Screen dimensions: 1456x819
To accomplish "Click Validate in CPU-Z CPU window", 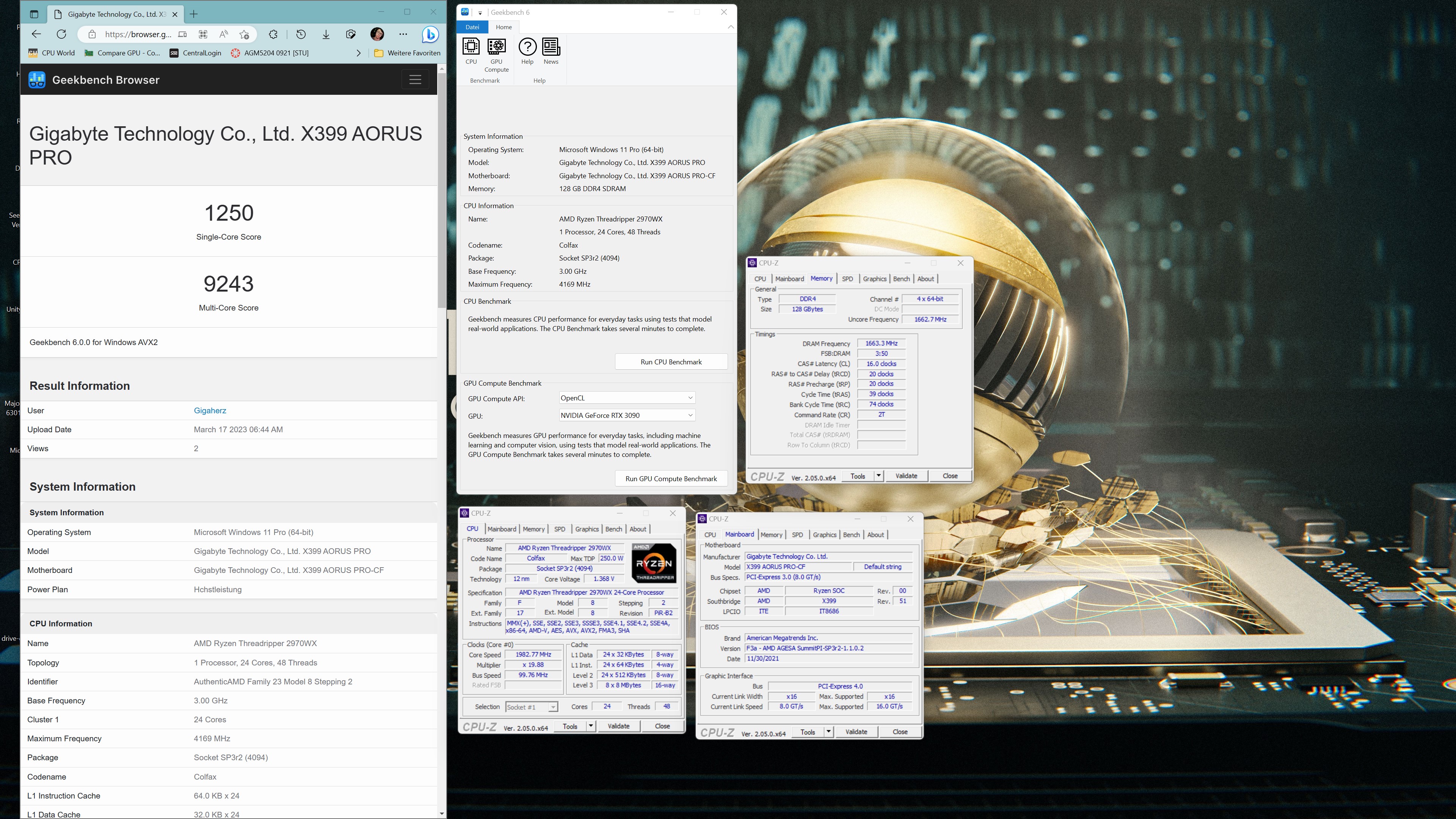I will pos(618,726).
